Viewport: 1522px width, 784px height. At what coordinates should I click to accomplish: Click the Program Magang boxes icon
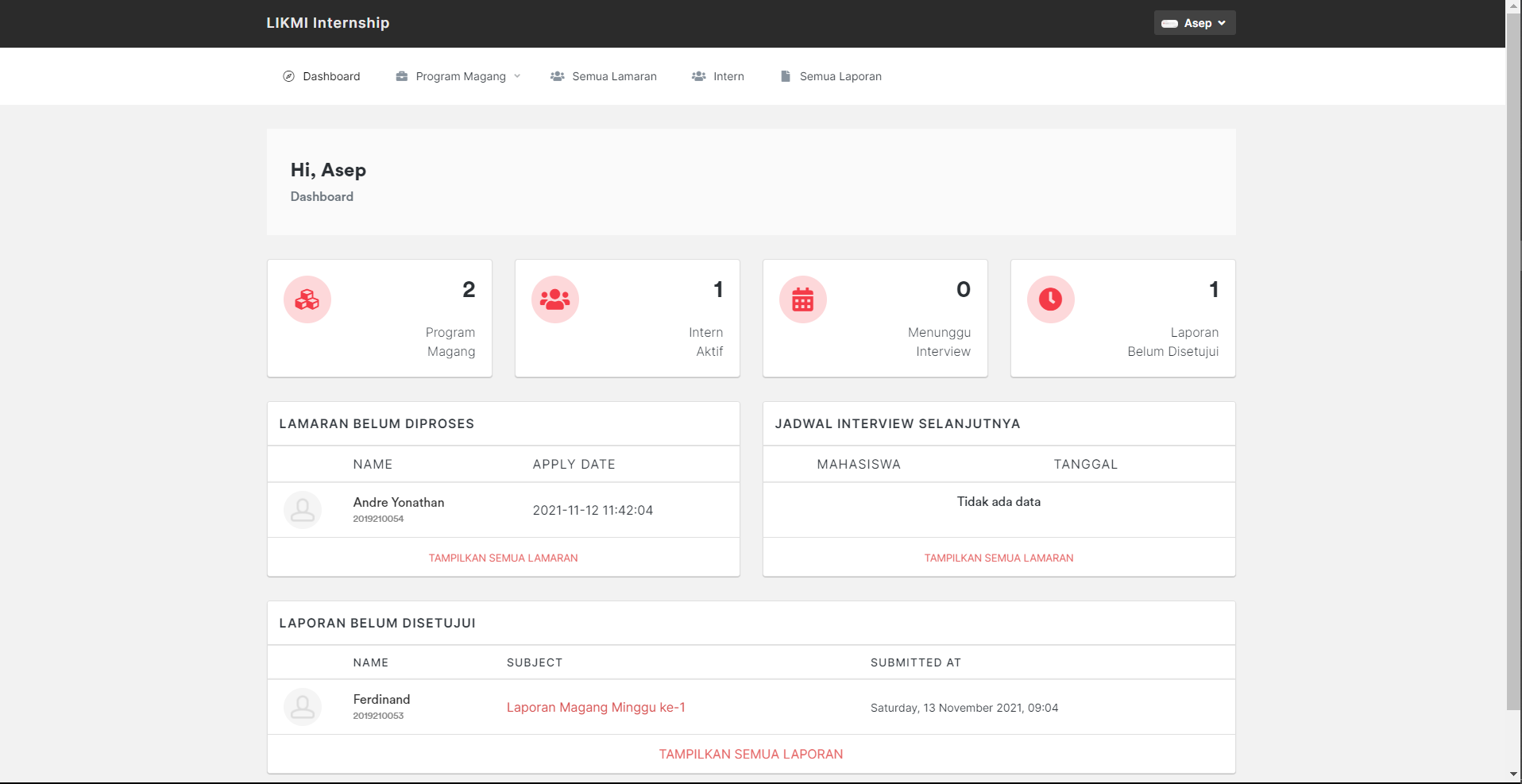click(x=307, y=299)
